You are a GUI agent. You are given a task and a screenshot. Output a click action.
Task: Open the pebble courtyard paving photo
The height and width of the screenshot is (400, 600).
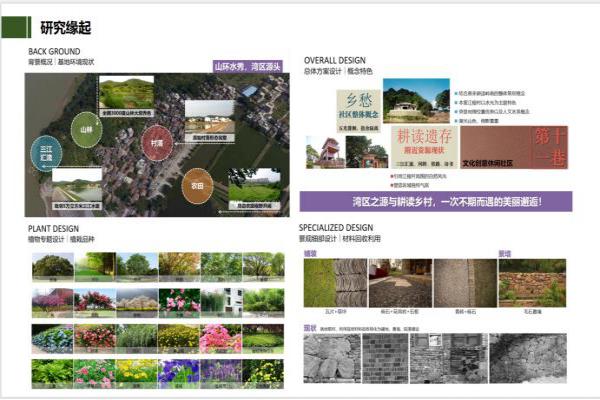(400, 283)
